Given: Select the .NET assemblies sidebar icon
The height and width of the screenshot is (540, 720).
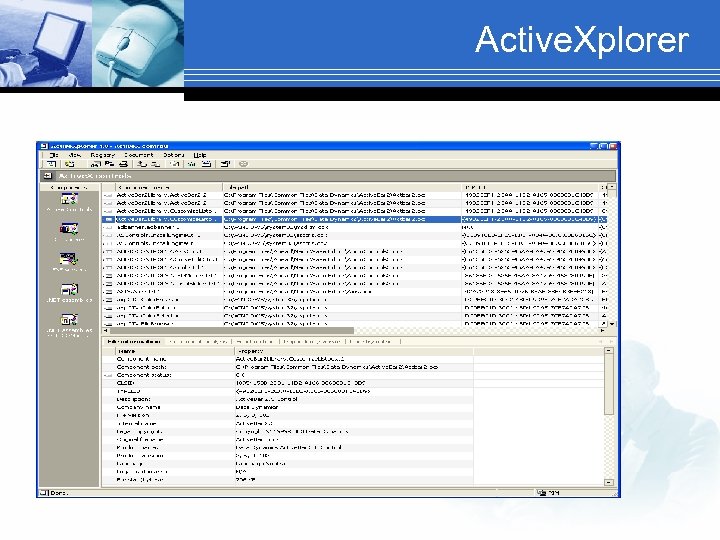Looking at the screenshot, I should pos(69,289).
